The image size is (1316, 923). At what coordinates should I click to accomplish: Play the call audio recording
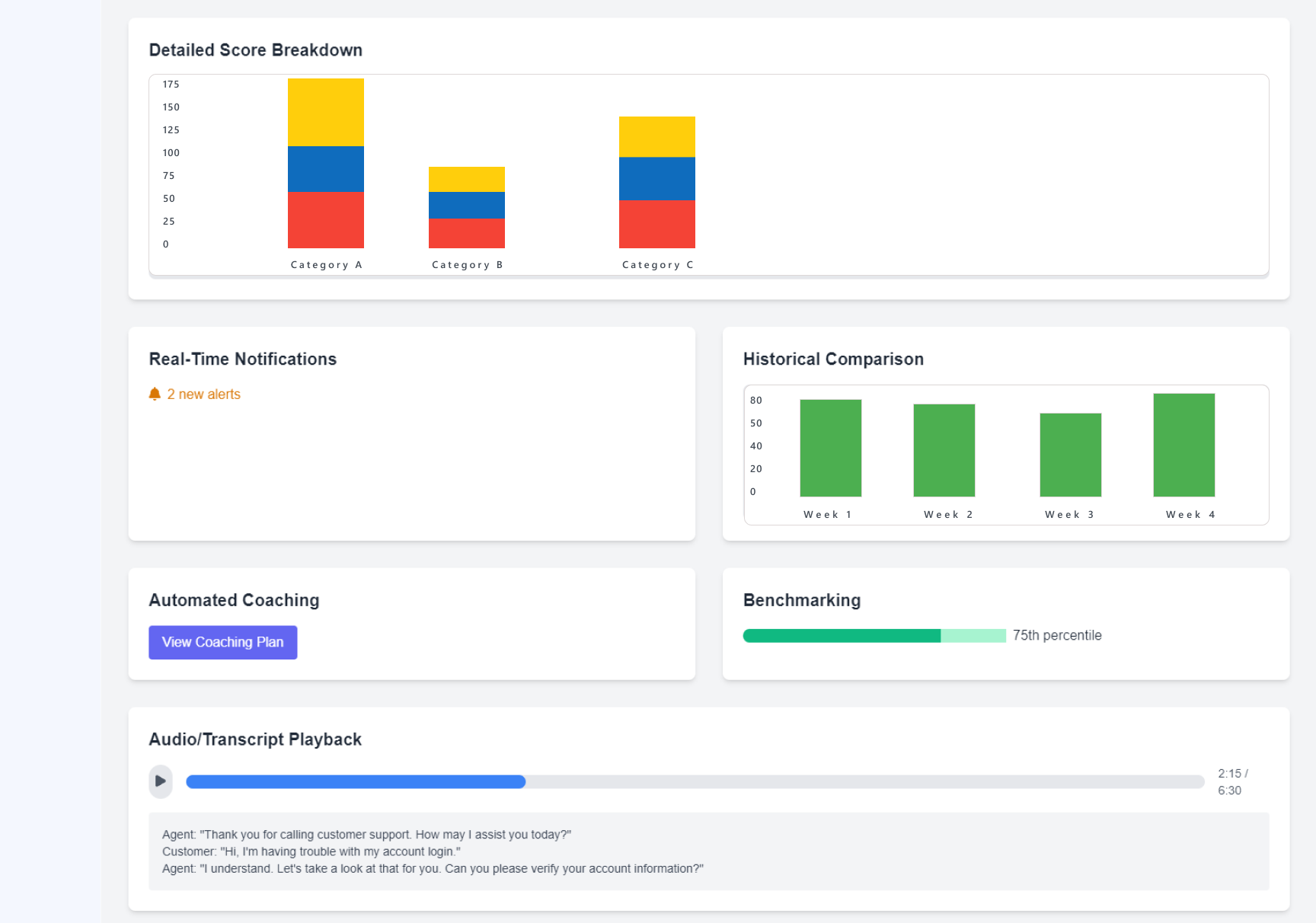(160, 781)
